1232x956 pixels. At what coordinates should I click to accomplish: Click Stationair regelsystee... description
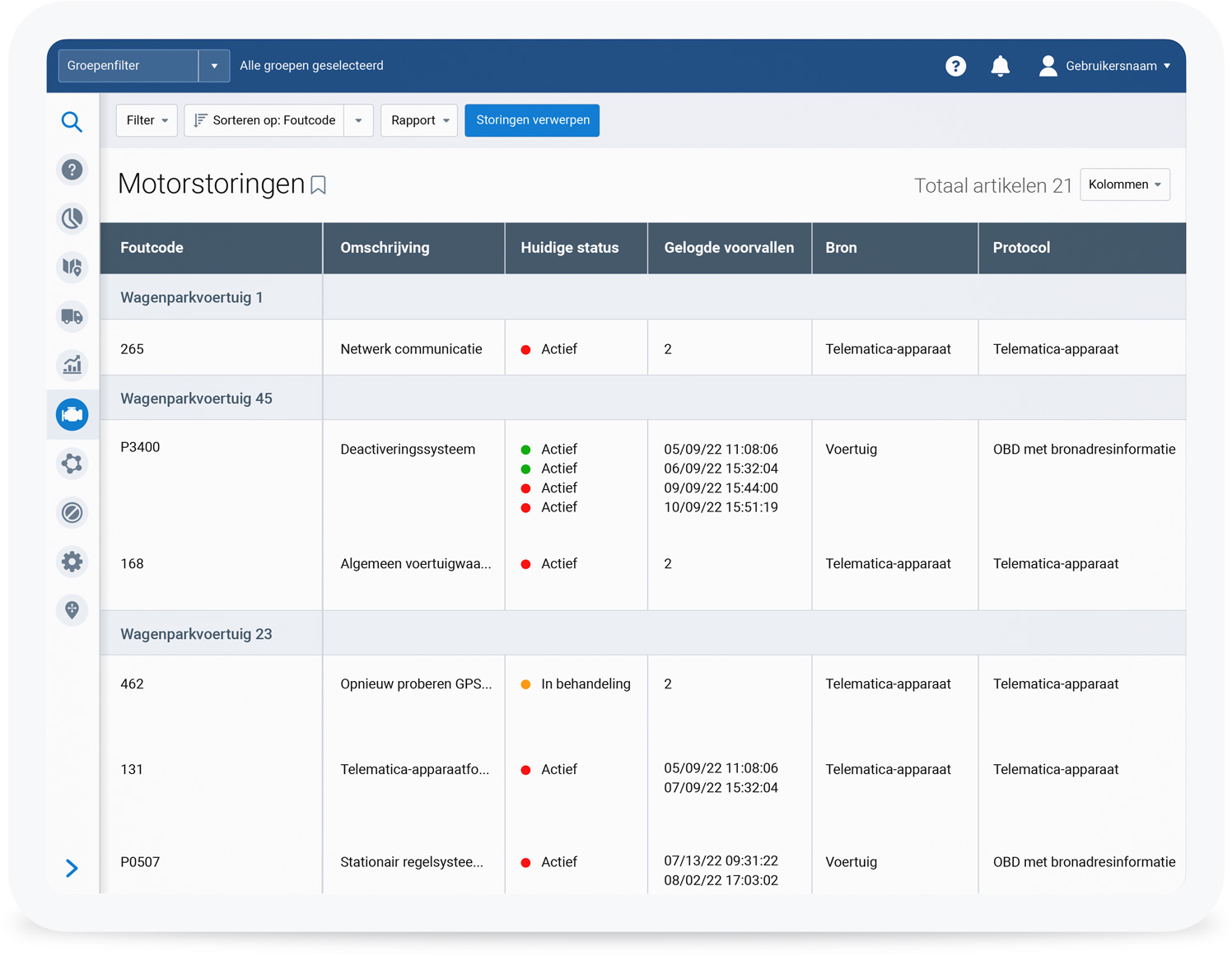pos(412,862)
